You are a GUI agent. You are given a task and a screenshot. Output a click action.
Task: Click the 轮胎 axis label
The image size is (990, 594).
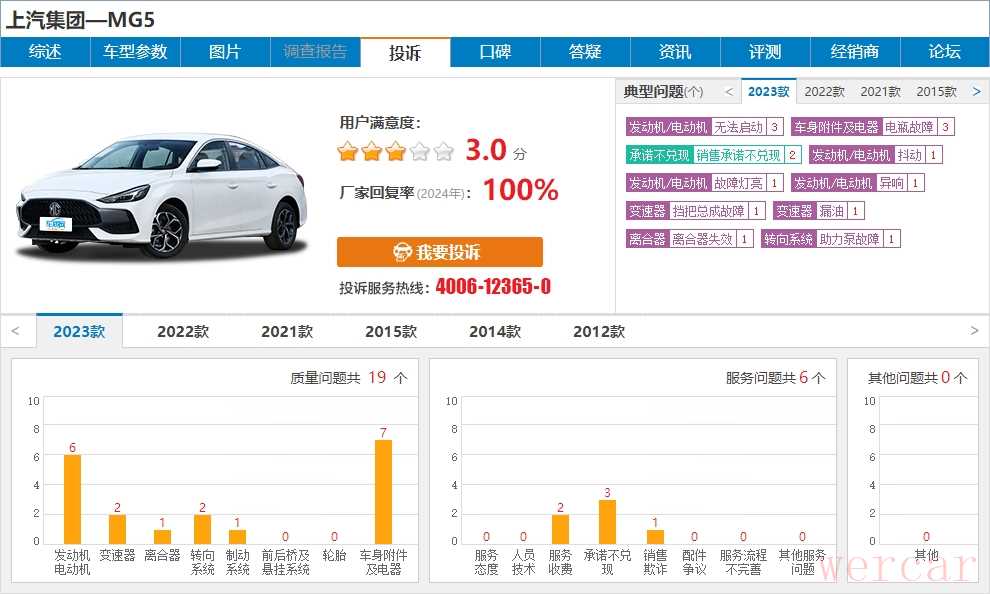(x=334, y=555)
